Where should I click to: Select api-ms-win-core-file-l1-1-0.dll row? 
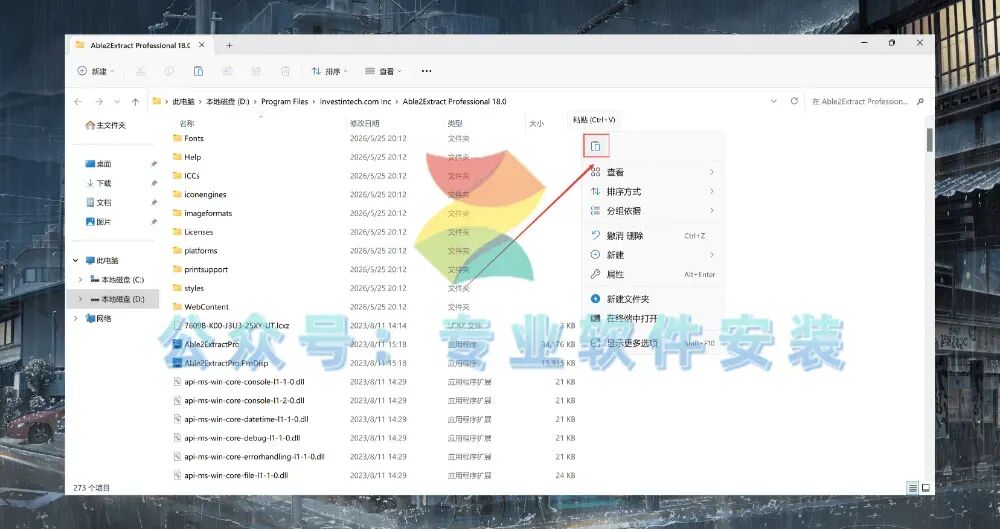click(x=374, y=475)
